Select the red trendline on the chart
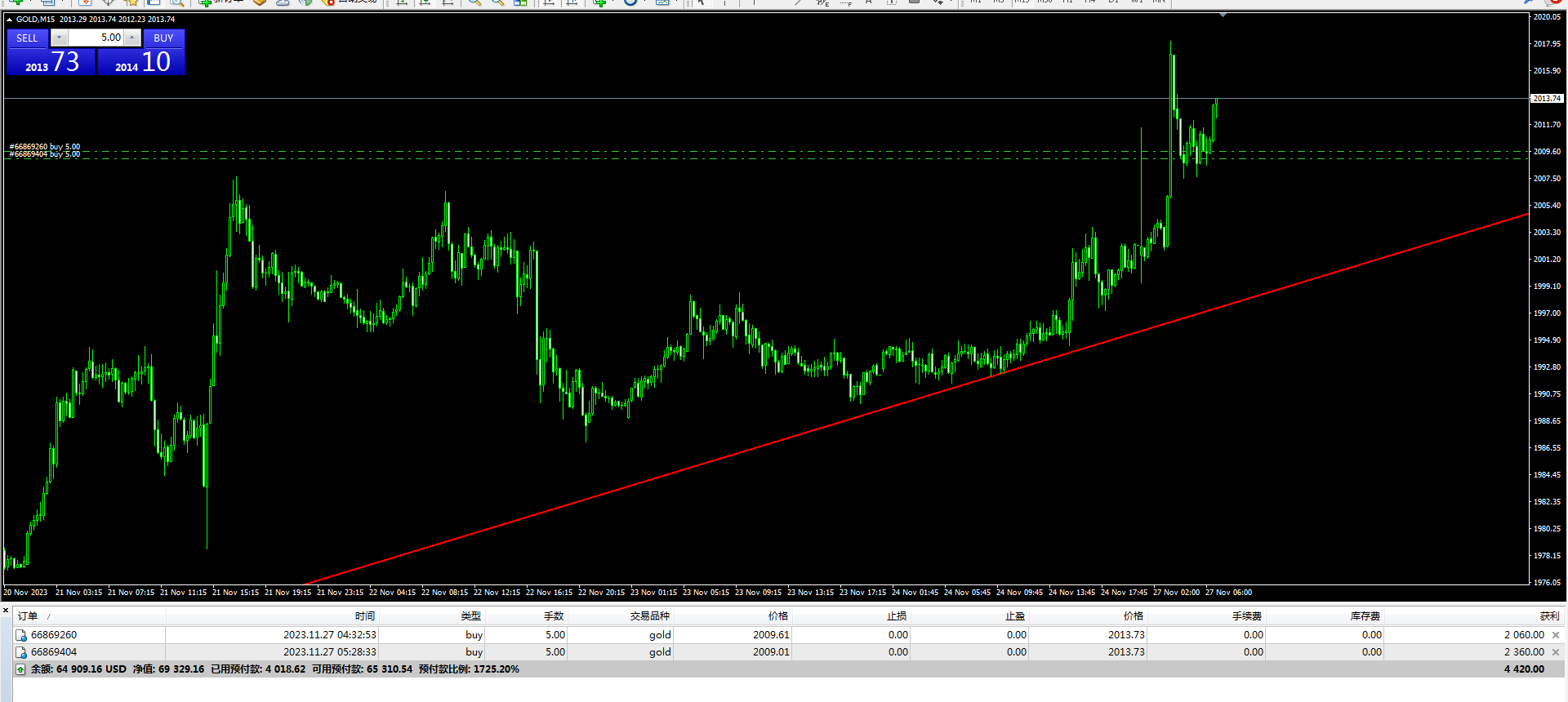This screenshot has height=702, width=1568. pos(915,400)
